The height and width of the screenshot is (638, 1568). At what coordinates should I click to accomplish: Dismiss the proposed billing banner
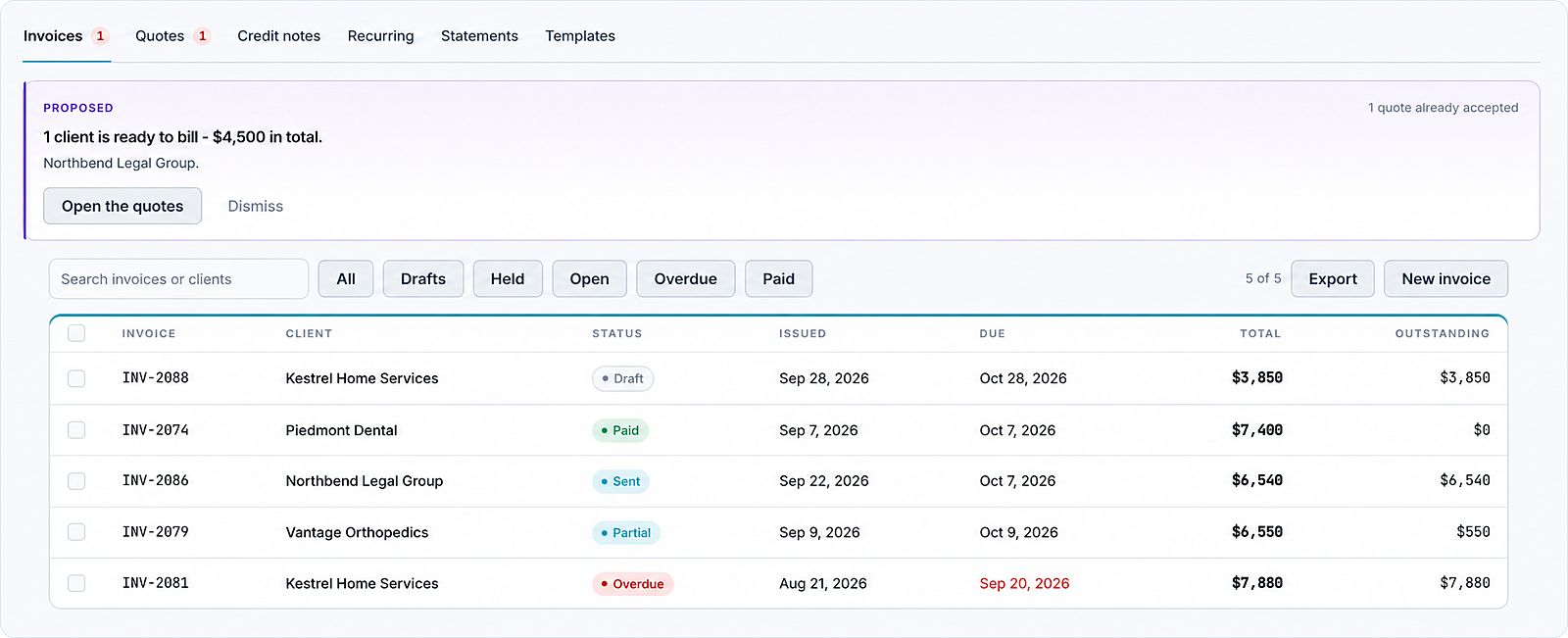point(256,206)
